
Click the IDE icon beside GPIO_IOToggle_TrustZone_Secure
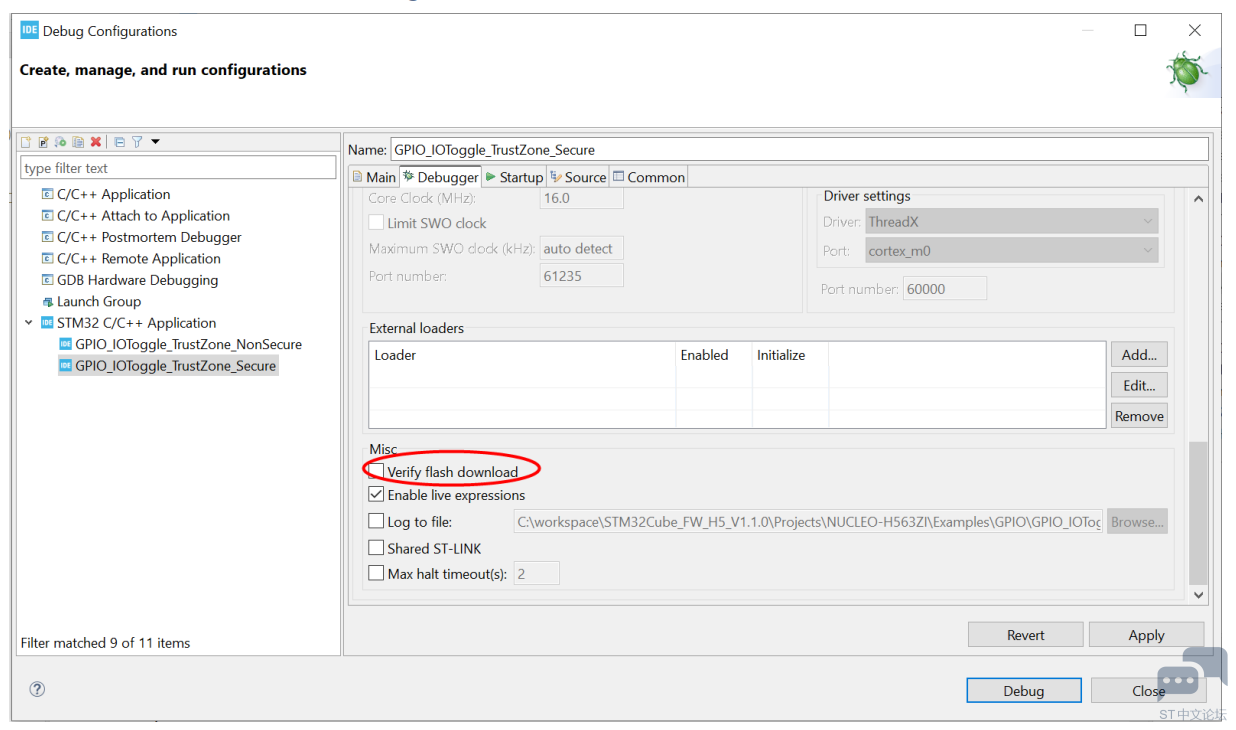pyautogui.click(x=66, y=366)
